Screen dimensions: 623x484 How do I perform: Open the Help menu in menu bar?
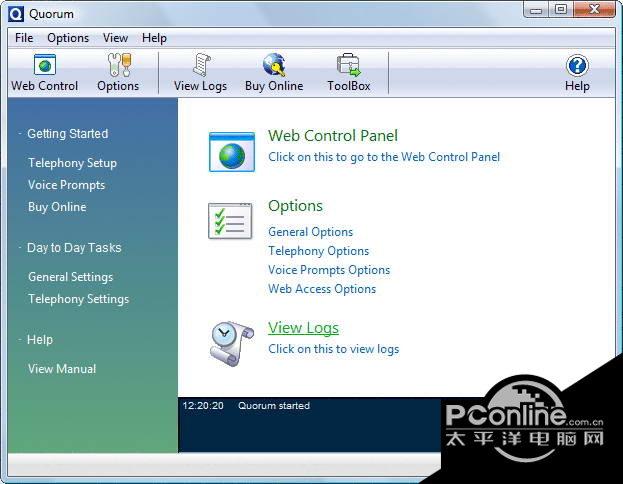point(154,38)
